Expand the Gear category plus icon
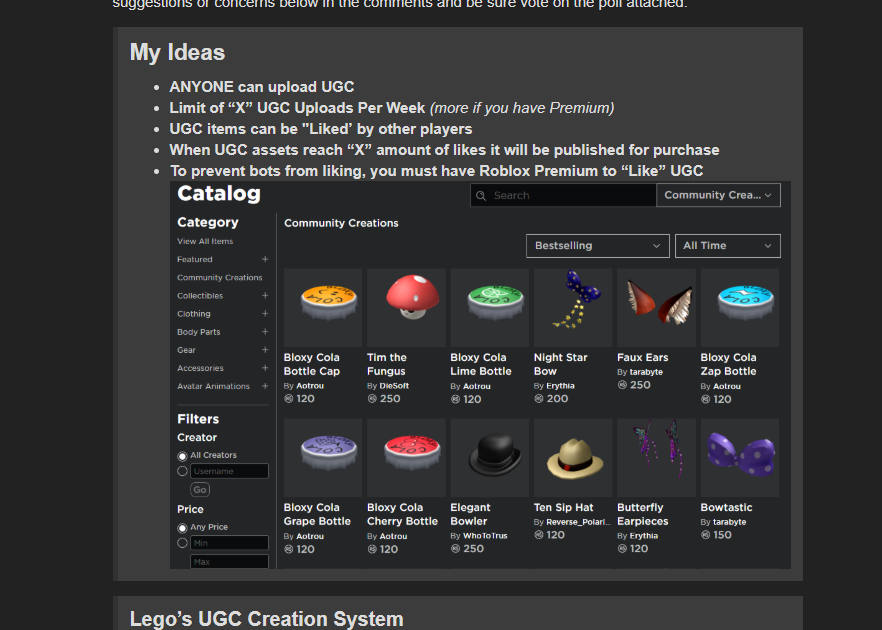Screen dimensions: 882x630 (x=265, y=350)
